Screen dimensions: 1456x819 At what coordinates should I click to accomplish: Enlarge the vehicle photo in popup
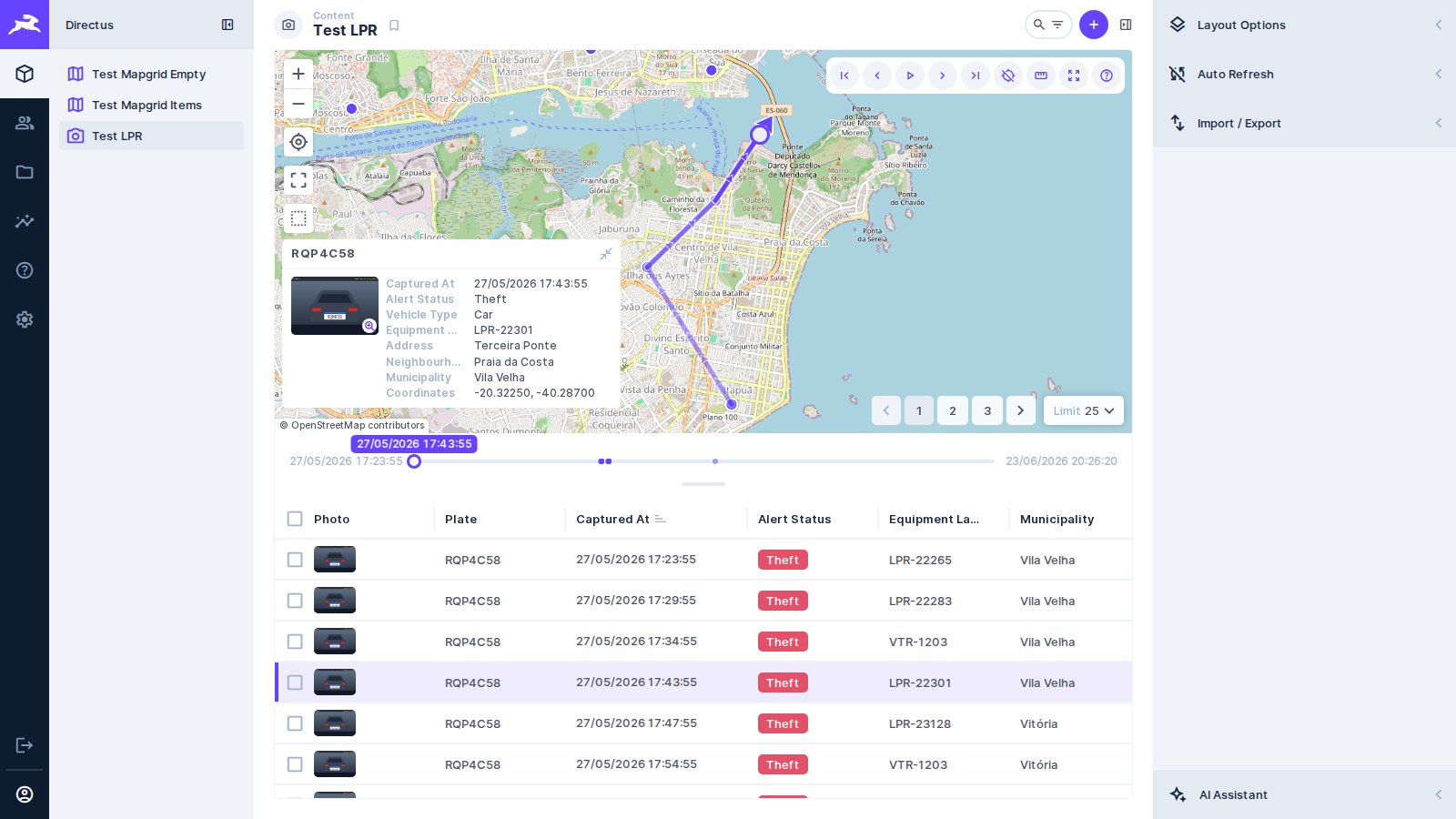(x=369, y=326)
